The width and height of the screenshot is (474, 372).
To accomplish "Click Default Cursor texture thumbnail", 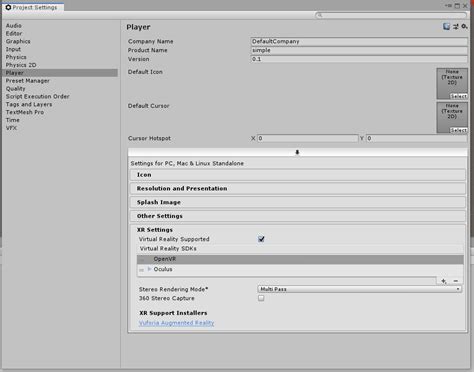I will (x=452, y=117).
